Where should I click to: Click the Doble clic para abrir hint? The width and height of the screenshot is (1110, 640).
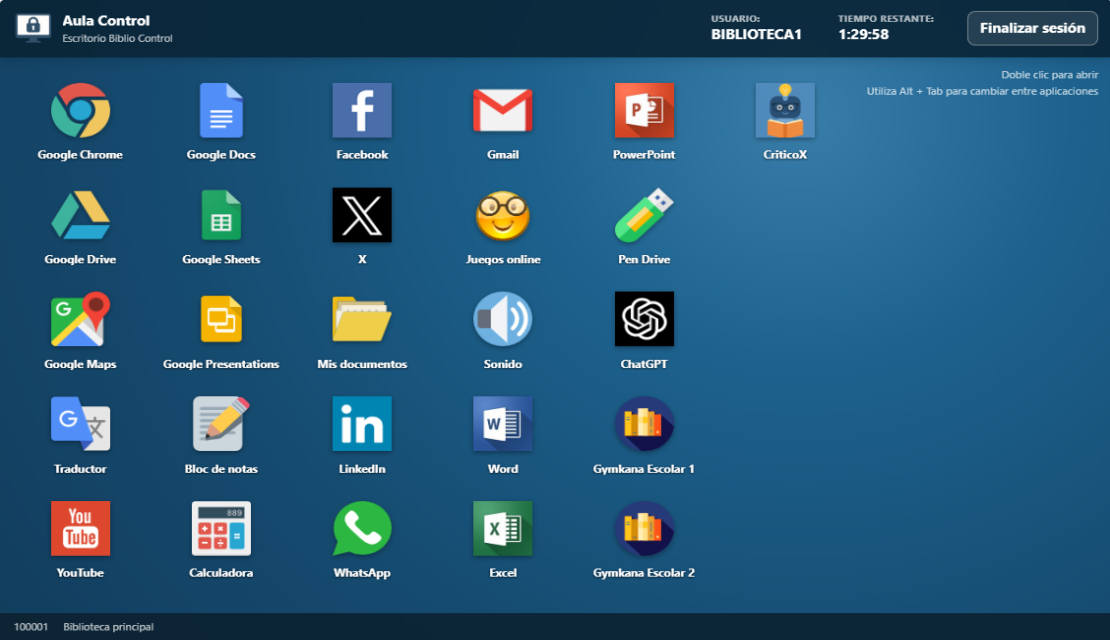[x=1050, y=74]
